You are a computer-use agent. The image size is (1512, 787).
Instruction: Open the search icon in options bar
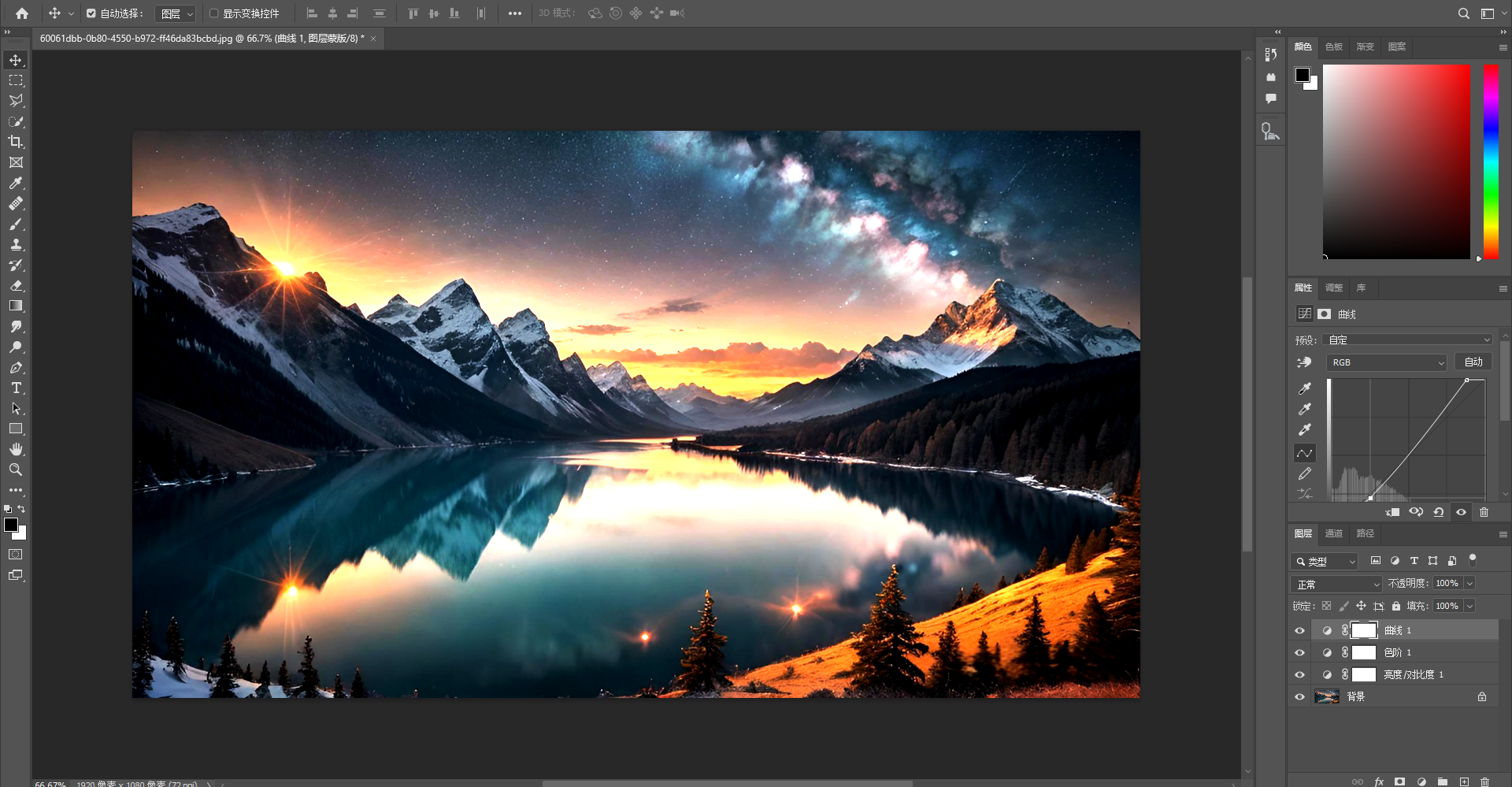coord(1463,13)
